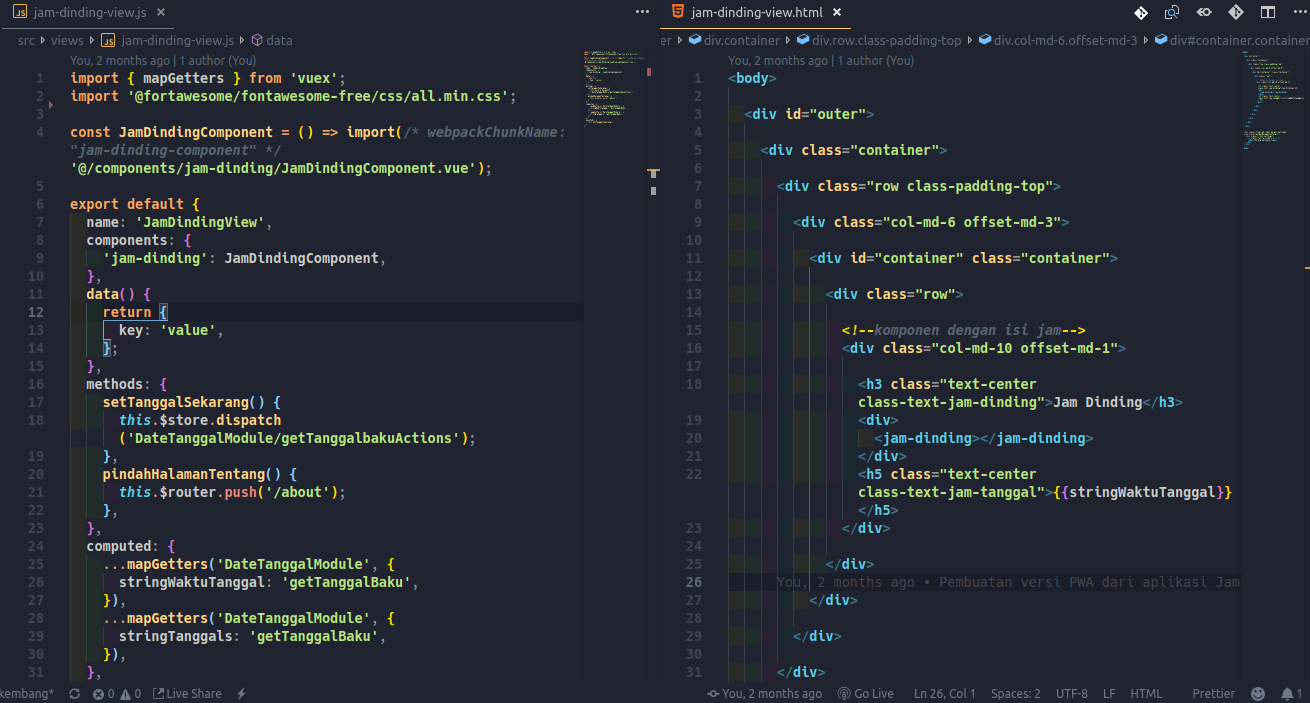This screenshot has height=703, width=1310.
Task: Toggle the eye file annotations icon
Action: coord(1205,12)
